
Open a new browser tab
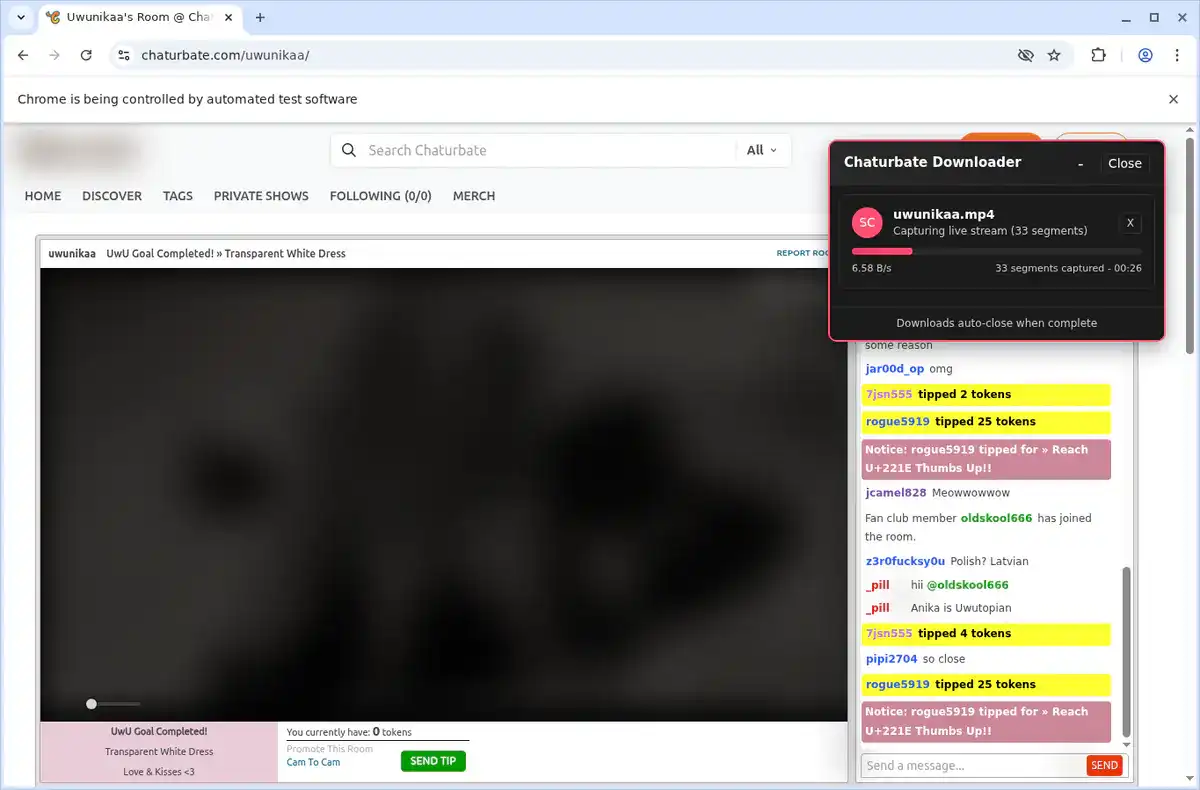(x=260, y=17)
